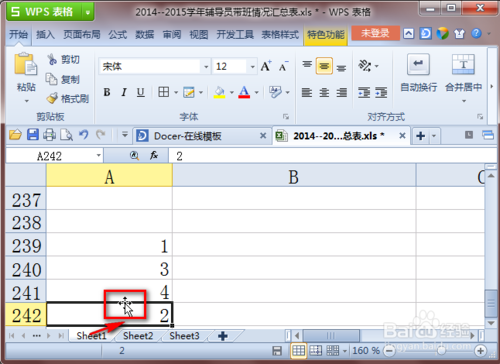This screenshot has width=500, height=364.
Task: Click the Paste clipboard icon
Action: pyautogui.click(x=26, y=64)
